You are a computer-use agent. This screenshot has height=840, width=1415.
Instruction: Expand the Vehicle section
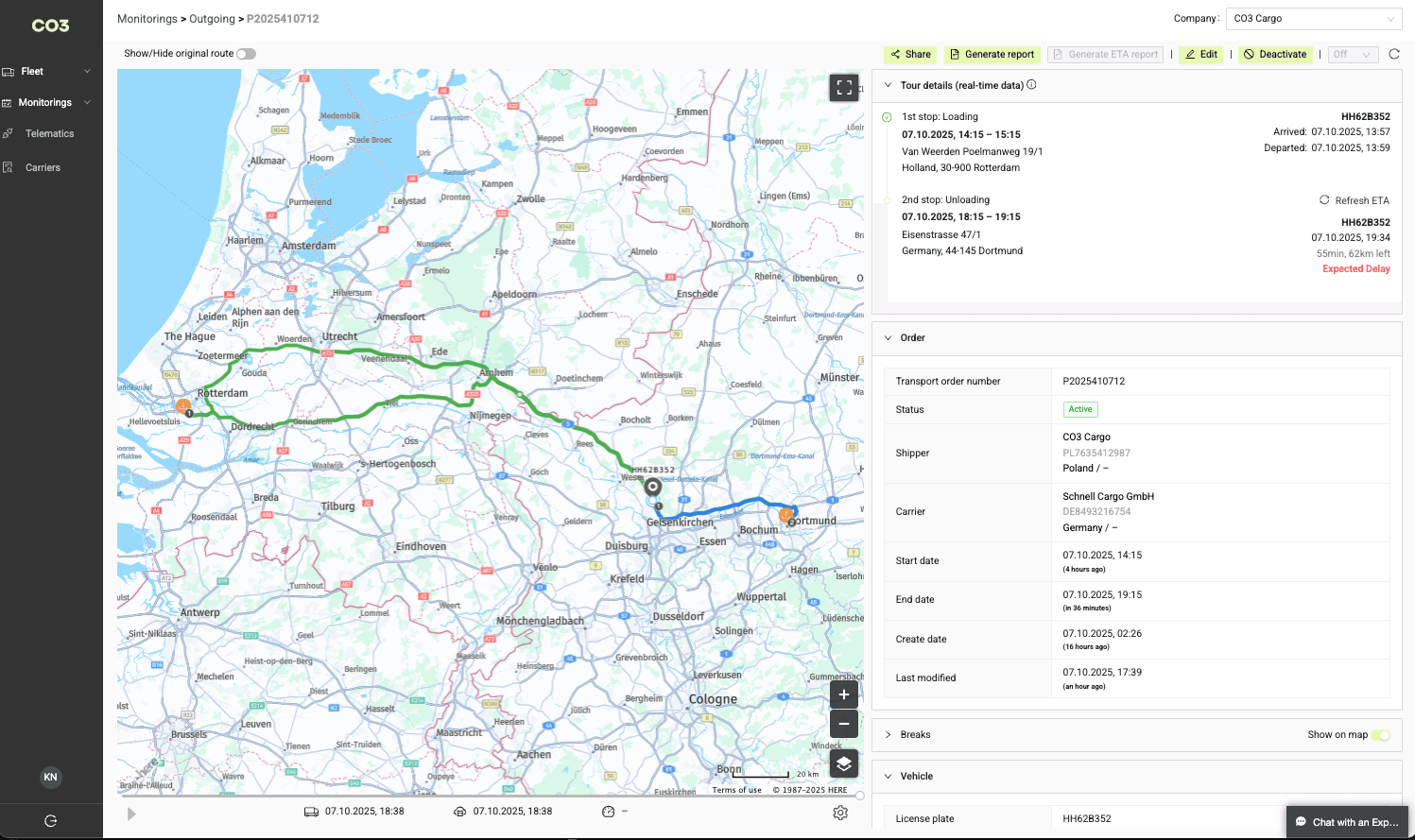(888, 776)
